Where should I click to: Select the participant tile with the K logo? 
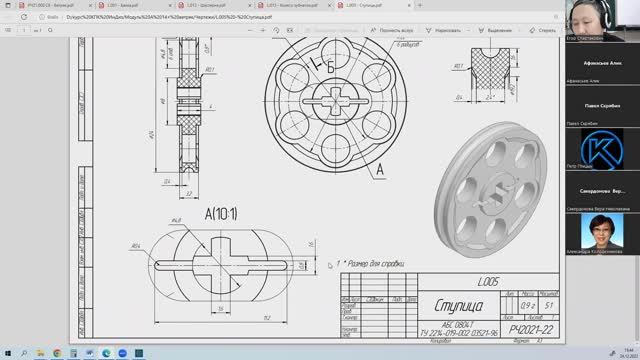pos(602,149)
